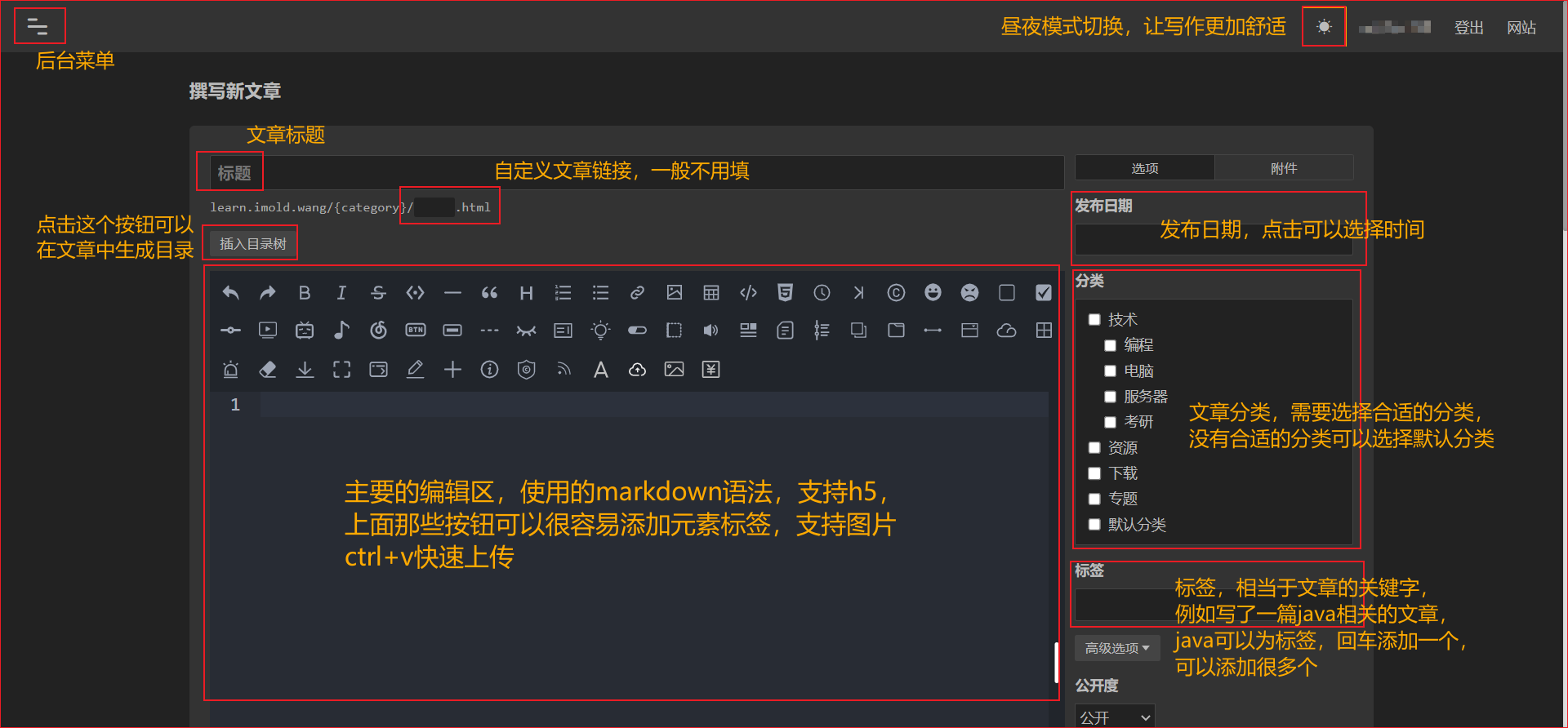Click line 1 of the markdown editor
Image resolution: width=1568 pixels, height=728 pixels.
(653, 405)
